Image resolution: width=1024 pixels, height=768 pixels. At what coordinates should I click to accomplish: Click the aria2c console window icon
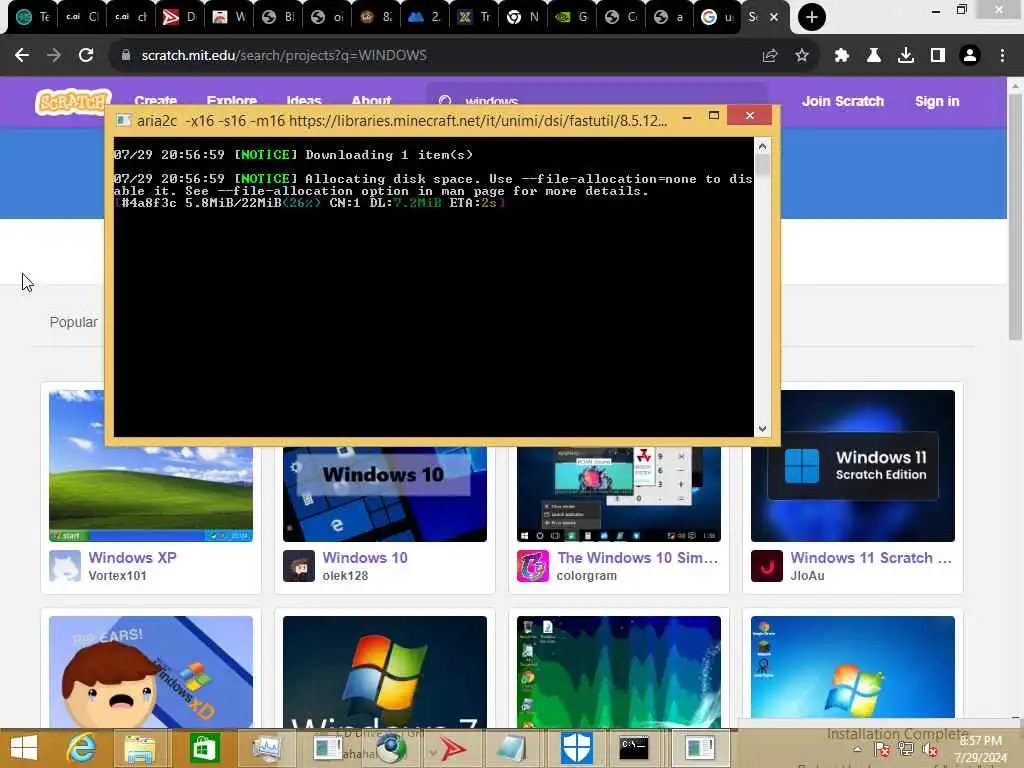(123, 120)
